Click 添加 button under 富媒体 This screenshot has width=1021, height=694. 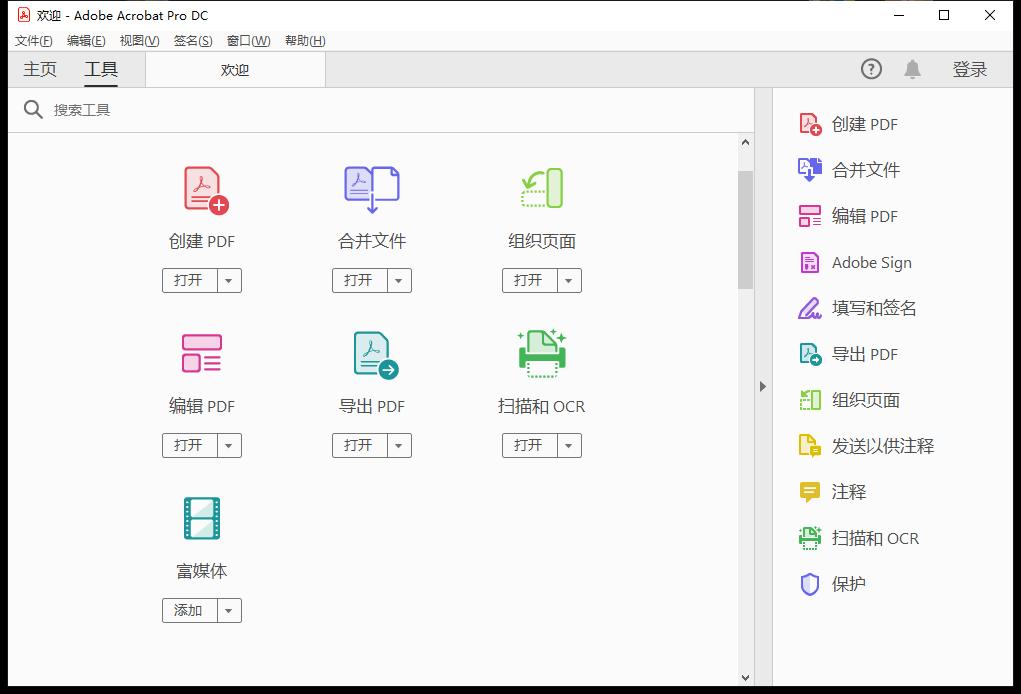pyautogui.click(x=189, y=611)
